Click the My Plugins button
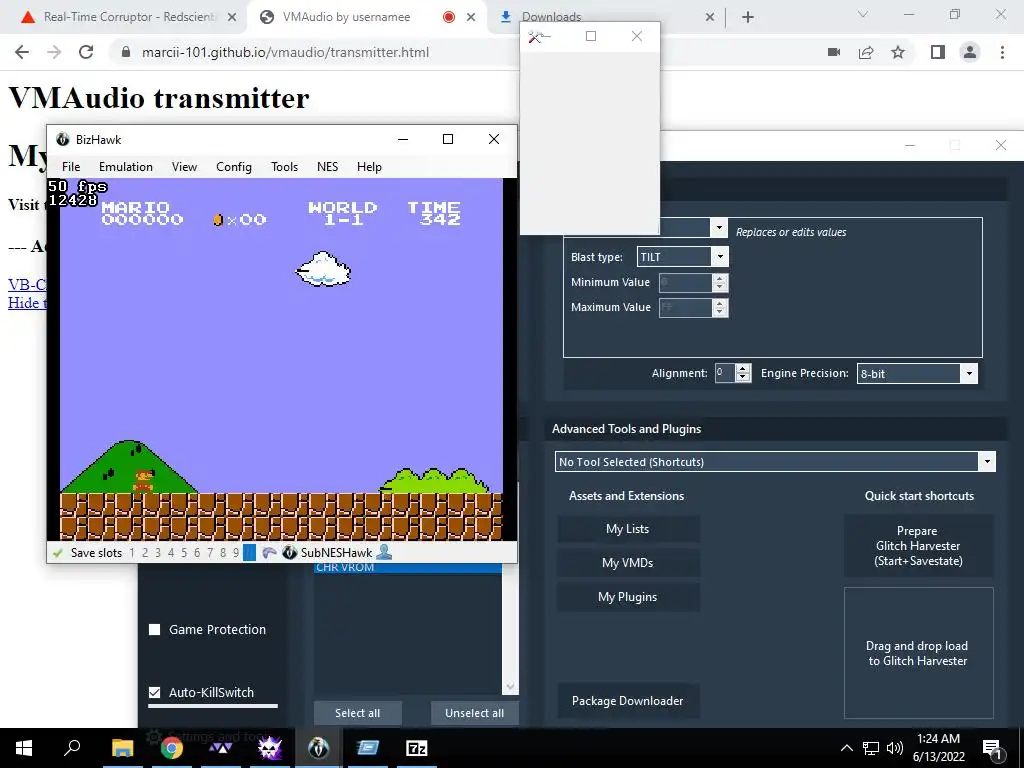The height and width of the screenshot is (768, 1024). 628,597
